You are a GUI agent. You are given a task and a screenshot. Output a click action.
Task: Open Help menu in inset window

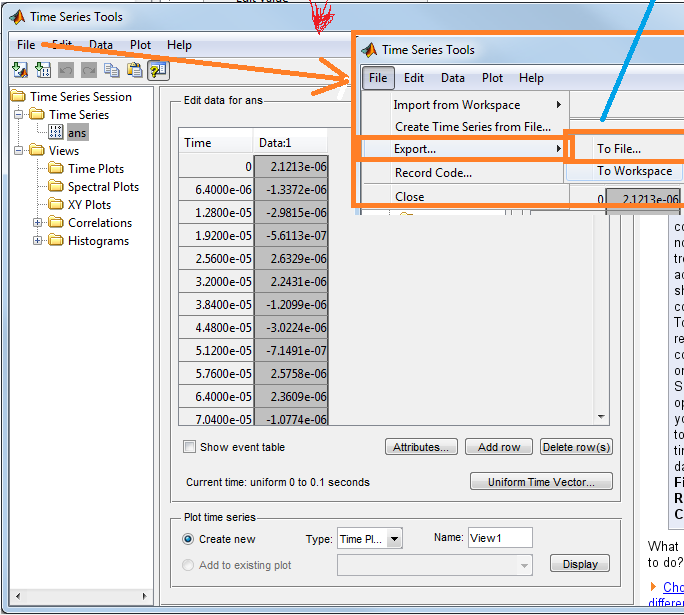pyautogui.click(x=531, y=78)
